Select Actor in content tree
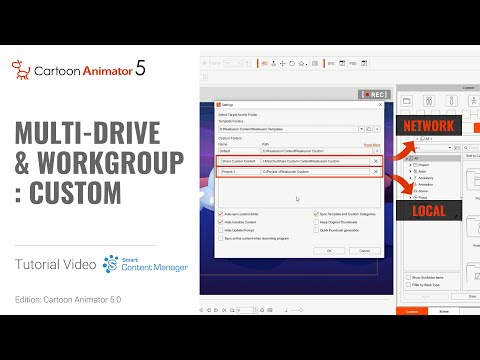 click(422, 171)
